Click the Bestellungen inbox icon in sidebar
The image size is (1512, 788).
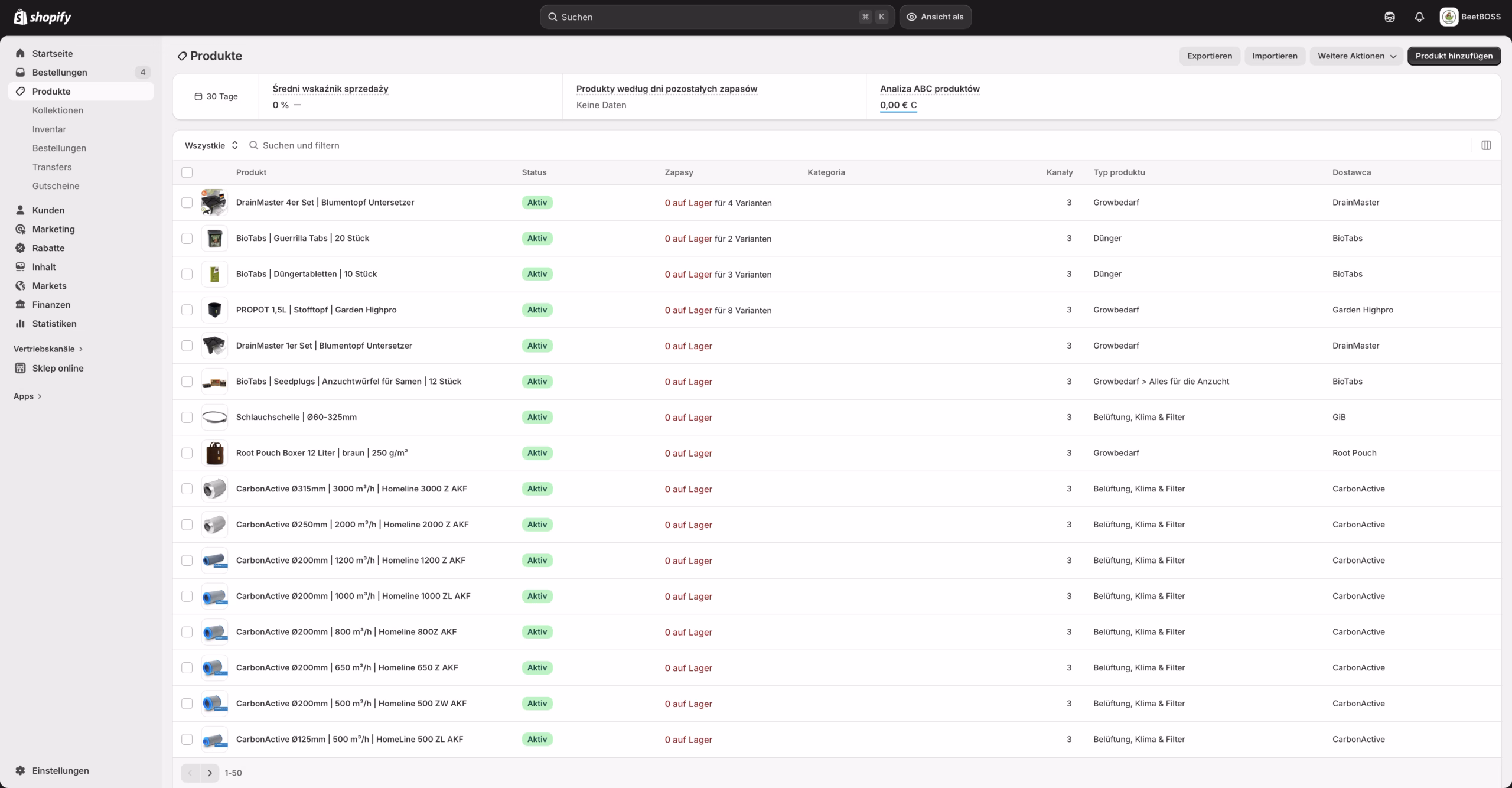coord(20,72)
